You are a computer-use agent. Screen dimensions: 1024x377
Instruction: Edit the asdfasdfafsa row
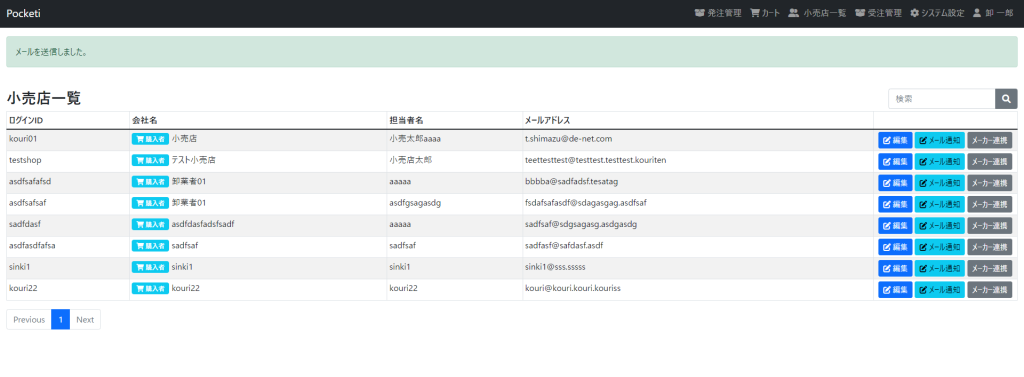coord(895,247)
